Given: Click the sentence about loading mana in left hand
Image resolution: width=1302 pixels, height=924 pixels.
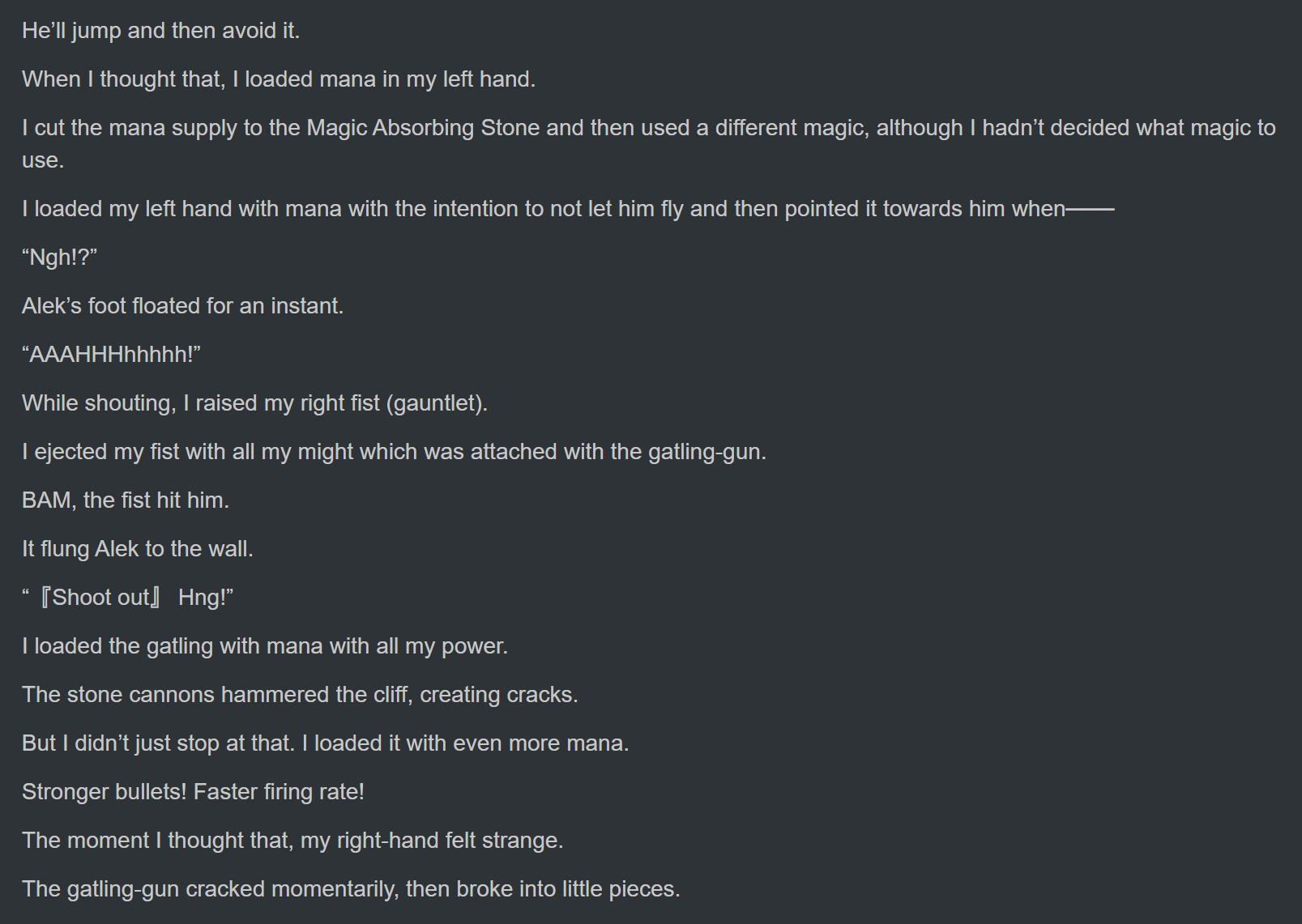Looking at the screenshot, I should coord(279,79).
